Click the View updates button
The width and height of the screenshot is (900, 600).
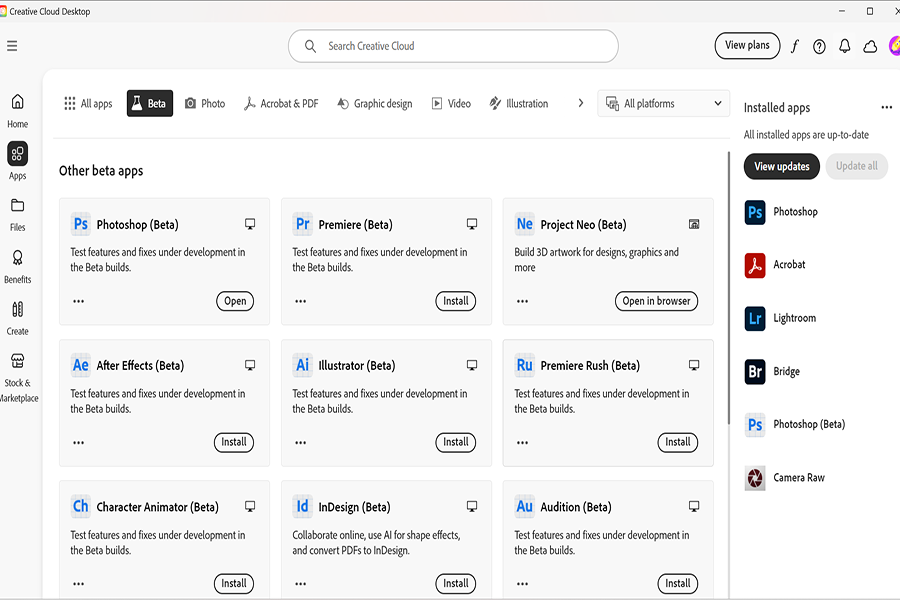781,166
